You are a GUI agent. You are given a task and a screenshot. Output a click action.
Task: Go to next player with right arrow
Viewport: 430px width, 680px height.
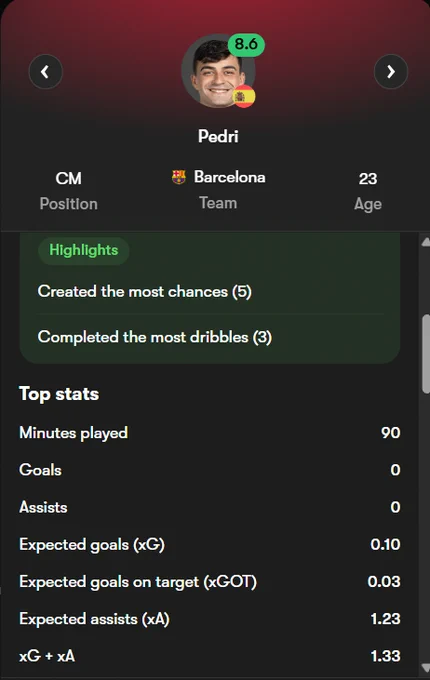391,72
